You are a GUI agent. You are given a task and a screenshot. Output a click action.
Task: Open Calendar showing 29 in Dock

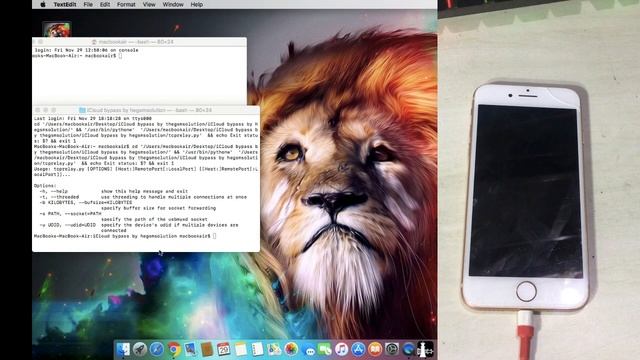(224, 349)
